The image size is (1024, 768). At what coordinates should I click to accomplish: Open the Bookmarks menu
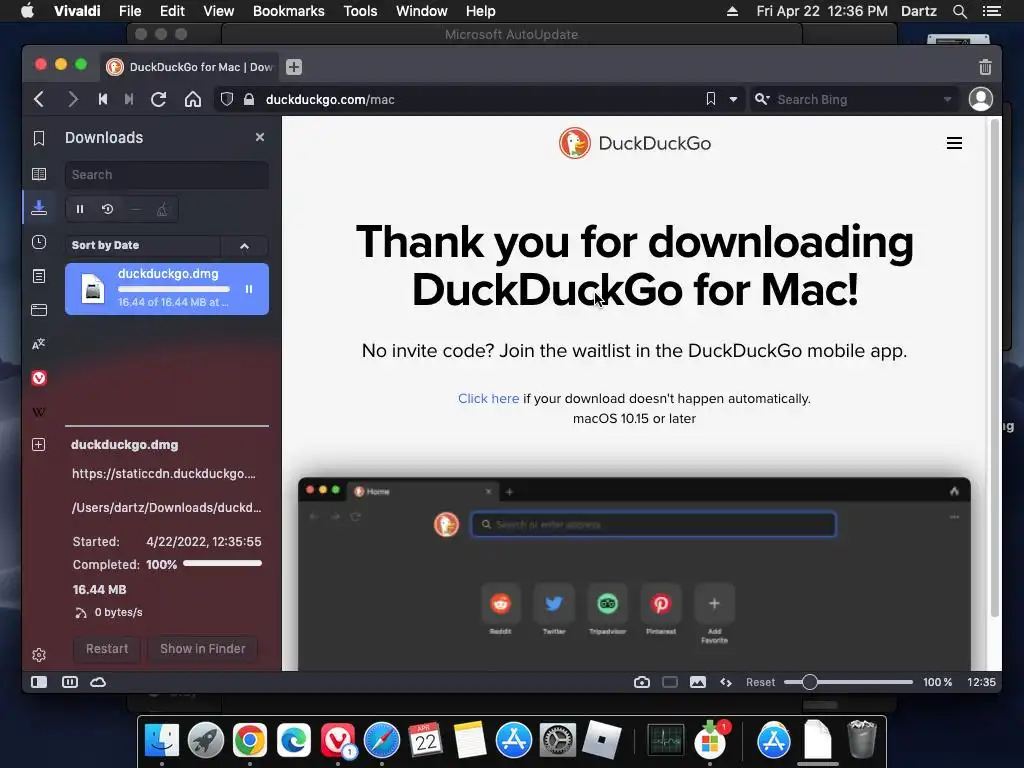tap(289, 11)
